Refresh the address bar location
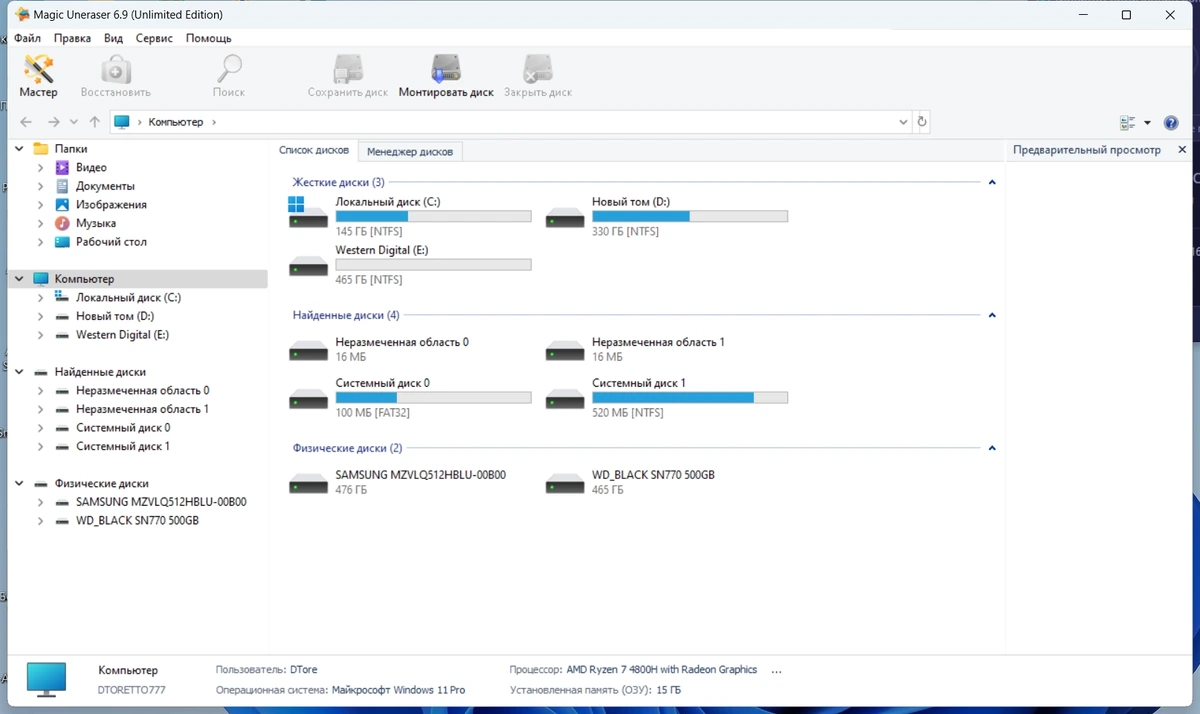The height and width of the screenshot is (714, 1200). click(x=922, y=122)
